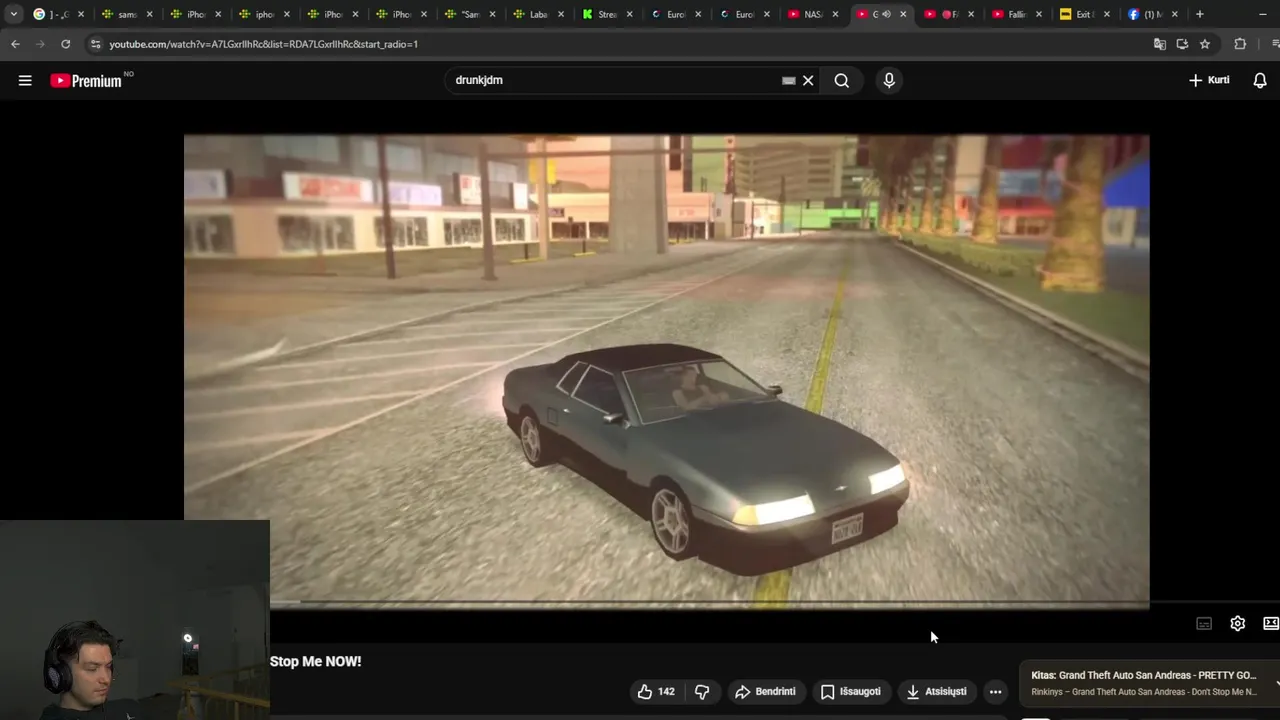Open the on-screen keyboard in search box
1280x720 pixels.
[788, 81]
